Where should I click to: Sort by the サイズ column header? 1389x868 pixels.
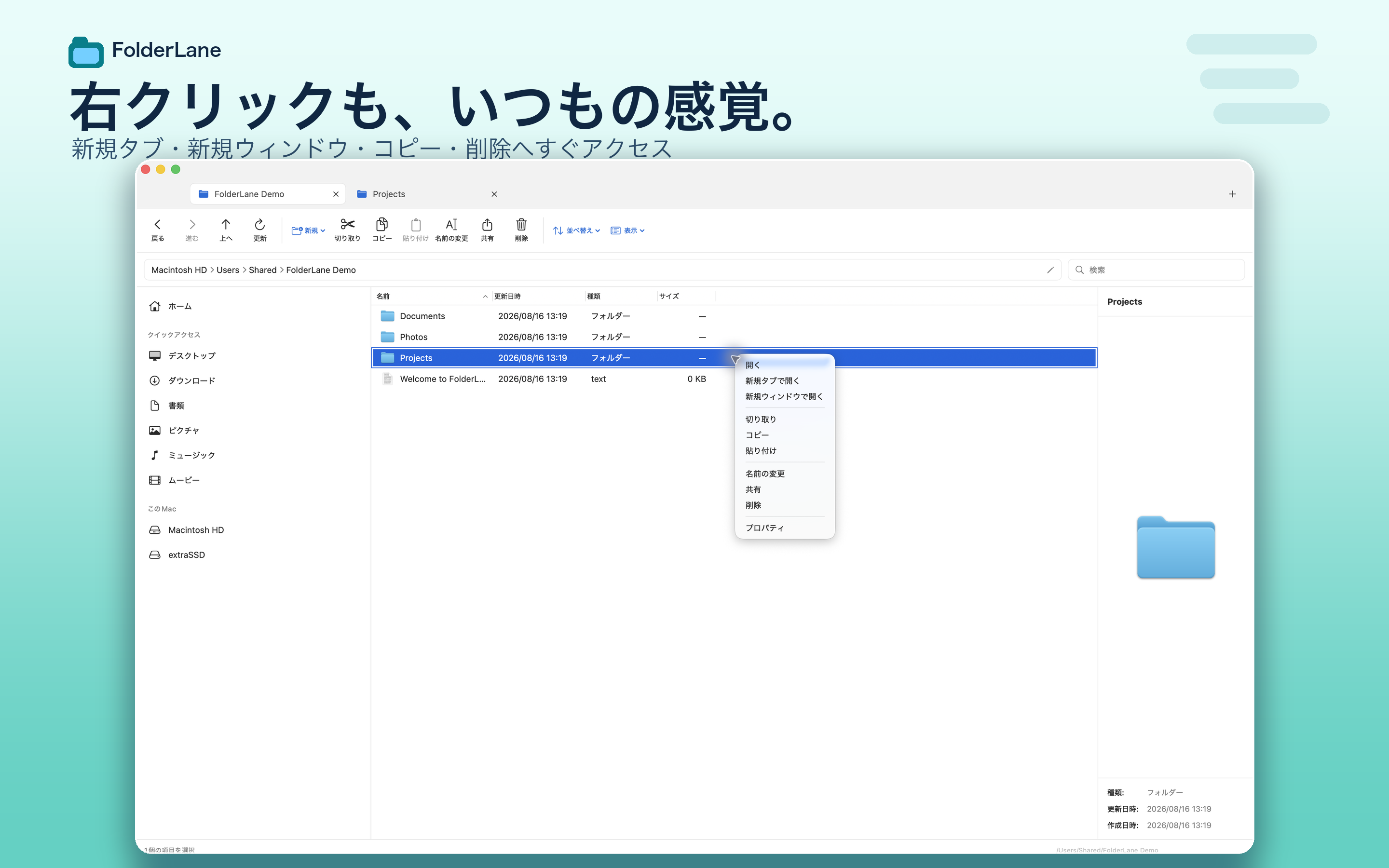pos(686,296)
